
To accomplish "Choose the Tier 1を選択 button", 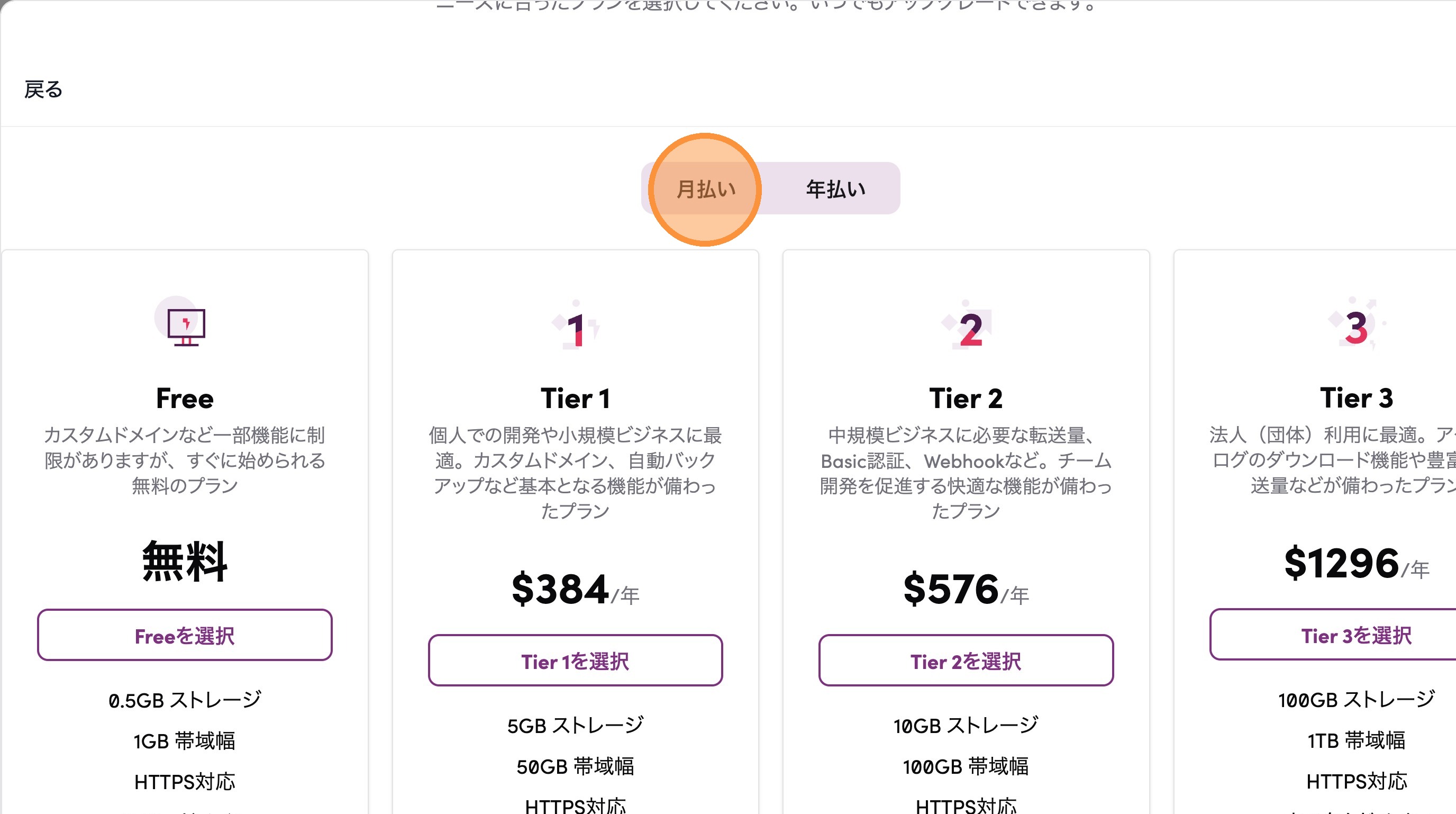I will [575, 660].
